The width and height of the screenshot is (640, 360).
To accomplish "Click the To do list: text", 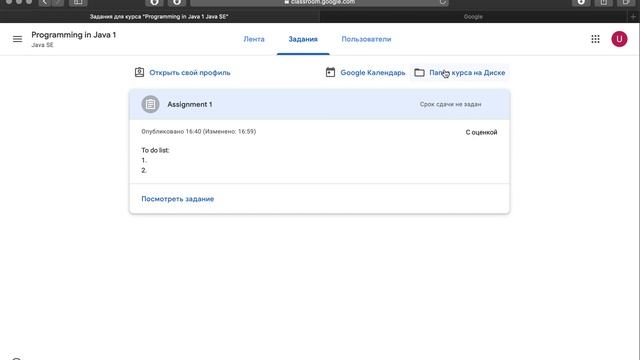I will (155, 150).
